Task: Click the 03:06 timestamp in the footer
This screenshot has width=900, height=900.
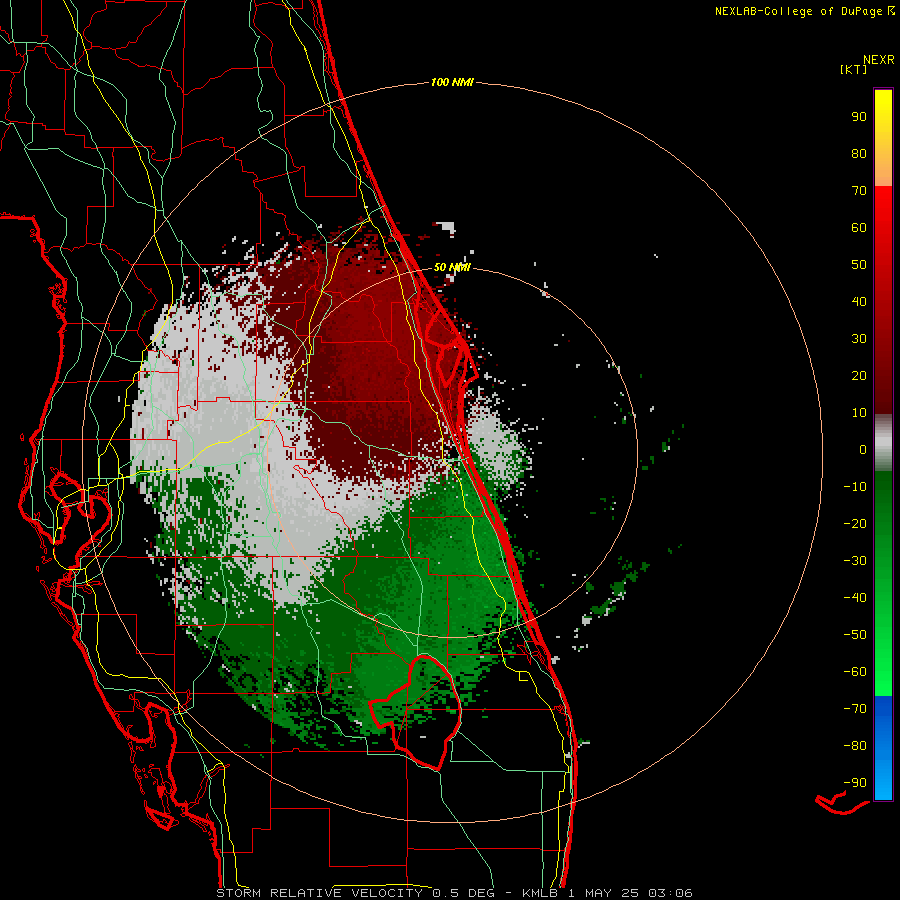Action: tap(670, 893)
